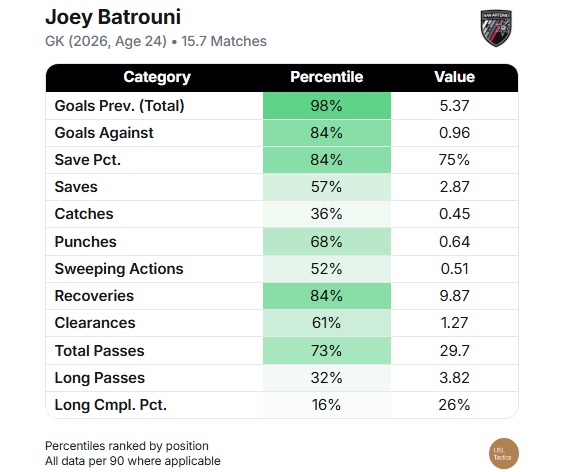Click the Long Passes value 3.82
Viewport: 561px width, 472px height.
pyautogui.click(x=454, y=378)
